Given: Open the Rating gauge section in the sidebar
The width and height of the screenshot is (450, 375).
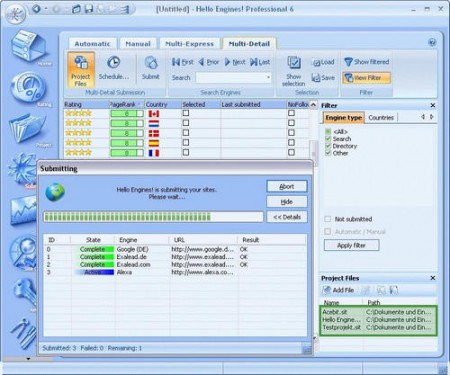Looking at the screenshot, I should 28,89.
